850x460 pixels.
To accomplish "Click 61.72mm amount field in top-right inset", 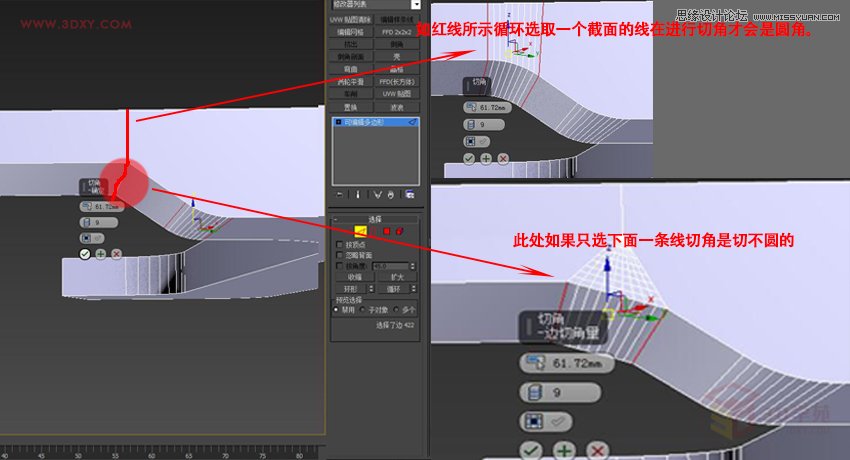I will (x=487, y=107).
